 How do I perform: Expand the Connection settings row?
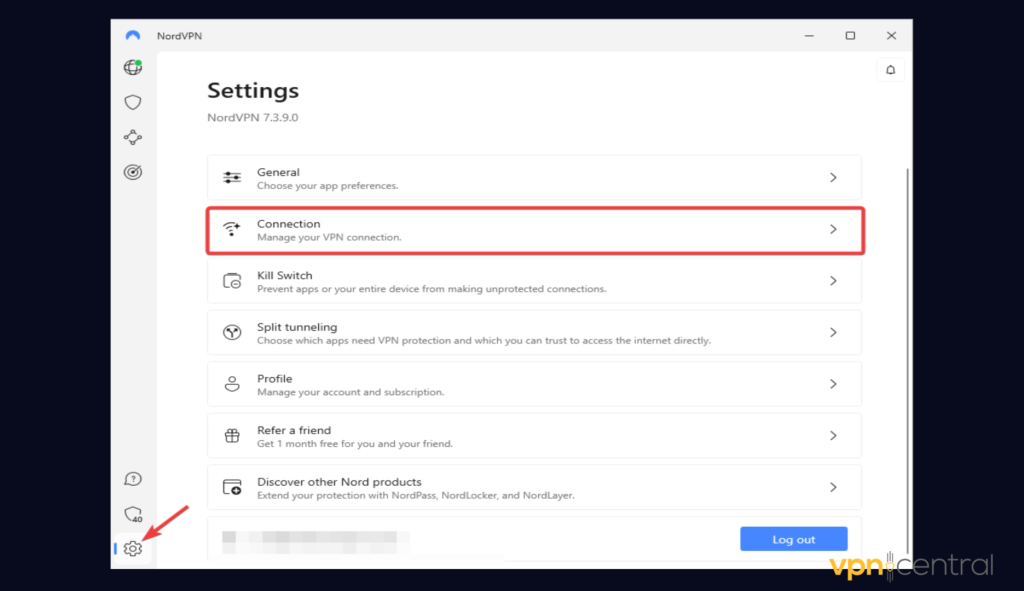point(534,229)
